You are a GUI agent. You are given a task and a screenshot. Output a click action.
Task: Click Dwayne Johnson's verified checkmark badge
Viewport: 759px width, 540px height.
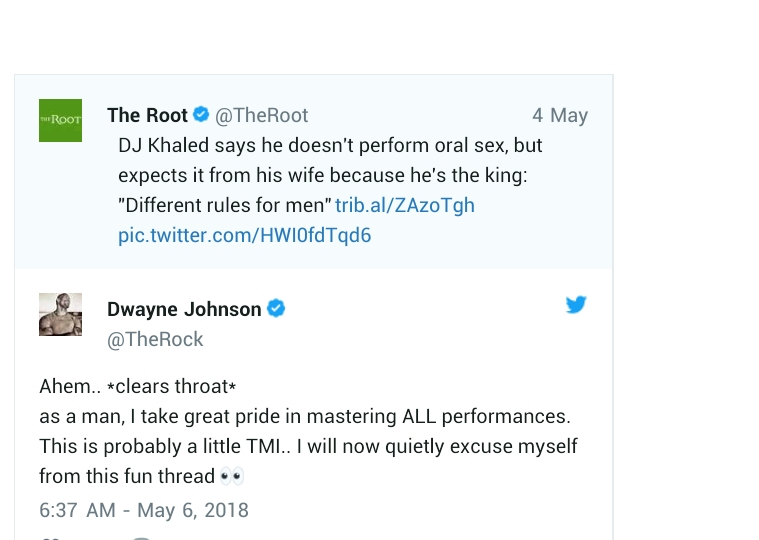(x=276, y=309)
